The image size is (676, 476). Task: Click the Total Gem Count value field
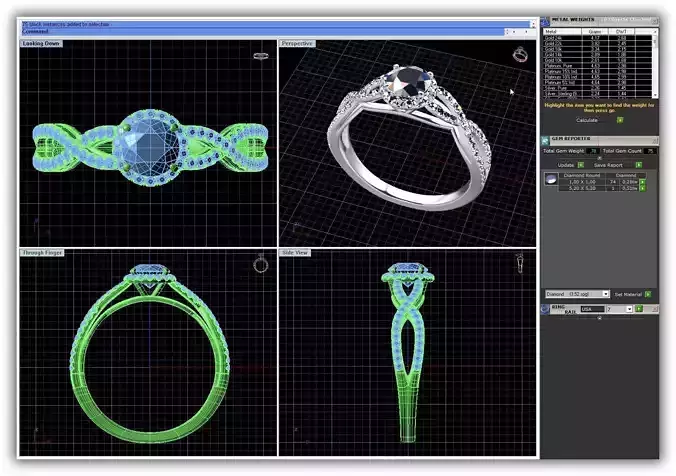tap(650, 151)
